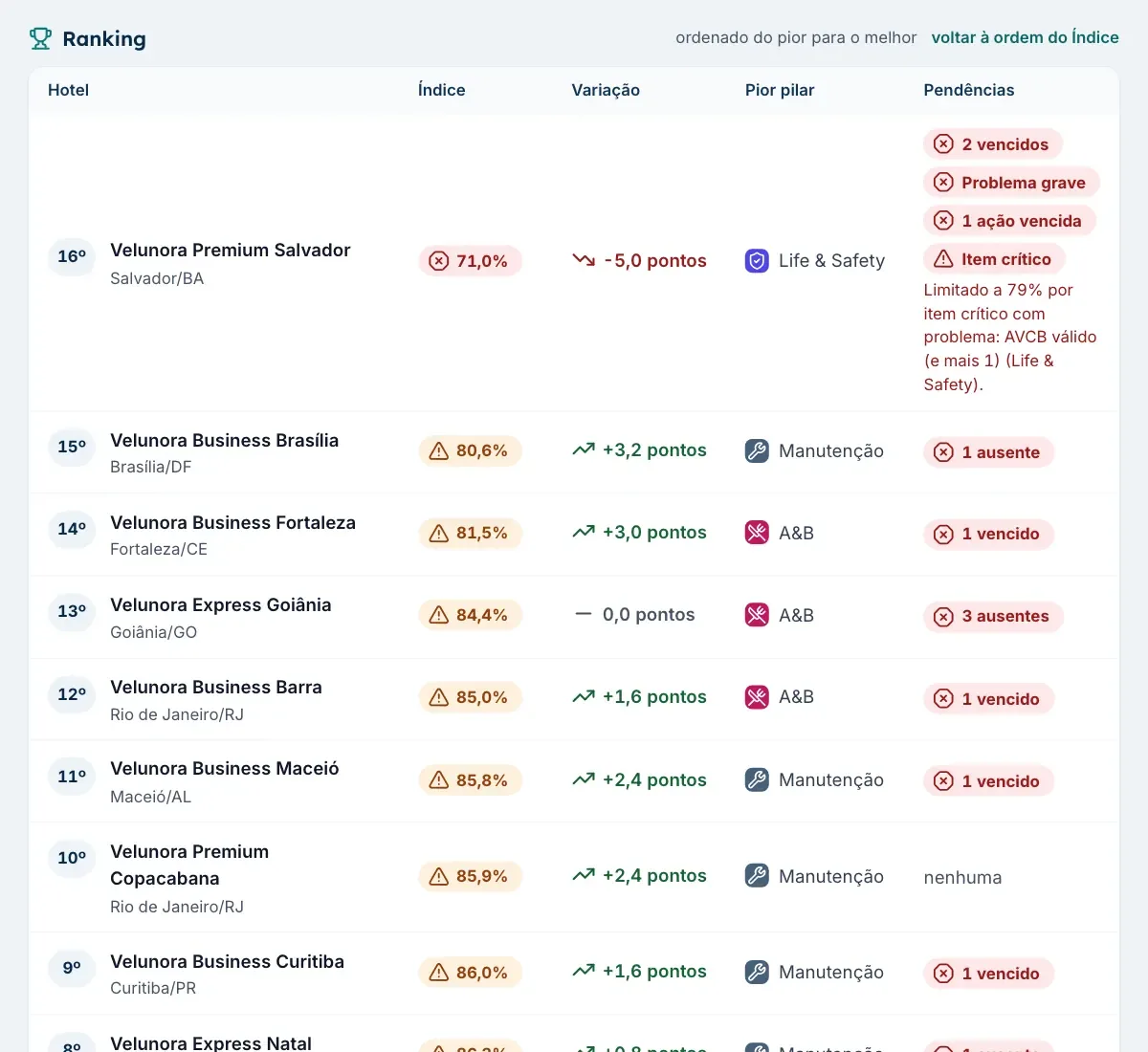Click the 'Limitado a 79%' critical item note
This screenshot has width=1148, height=1052.
pyautogui.click(x=1010, y=337)
